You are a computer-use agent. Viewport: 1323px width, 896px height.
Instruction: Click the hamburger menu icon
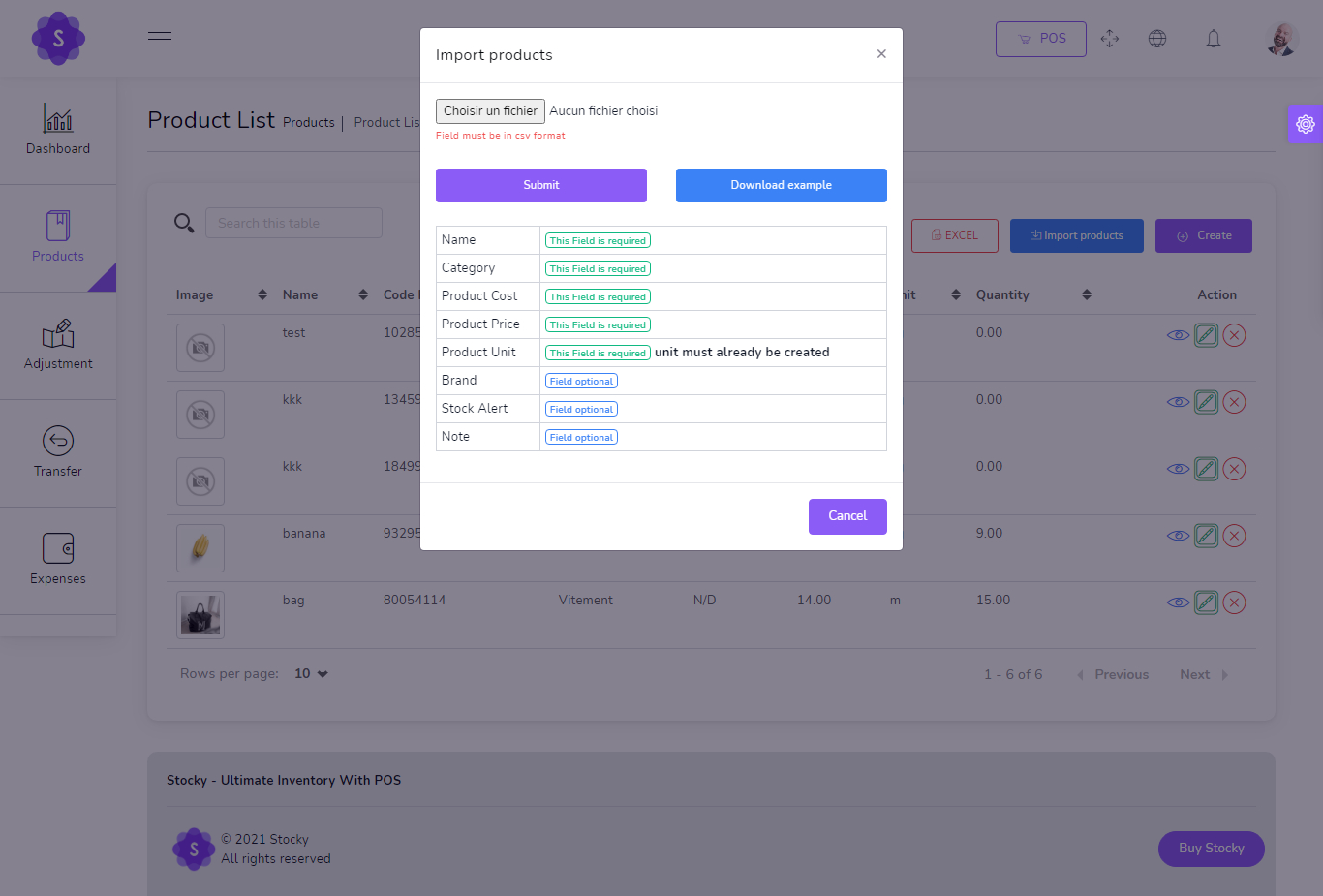tap(160, 39)
